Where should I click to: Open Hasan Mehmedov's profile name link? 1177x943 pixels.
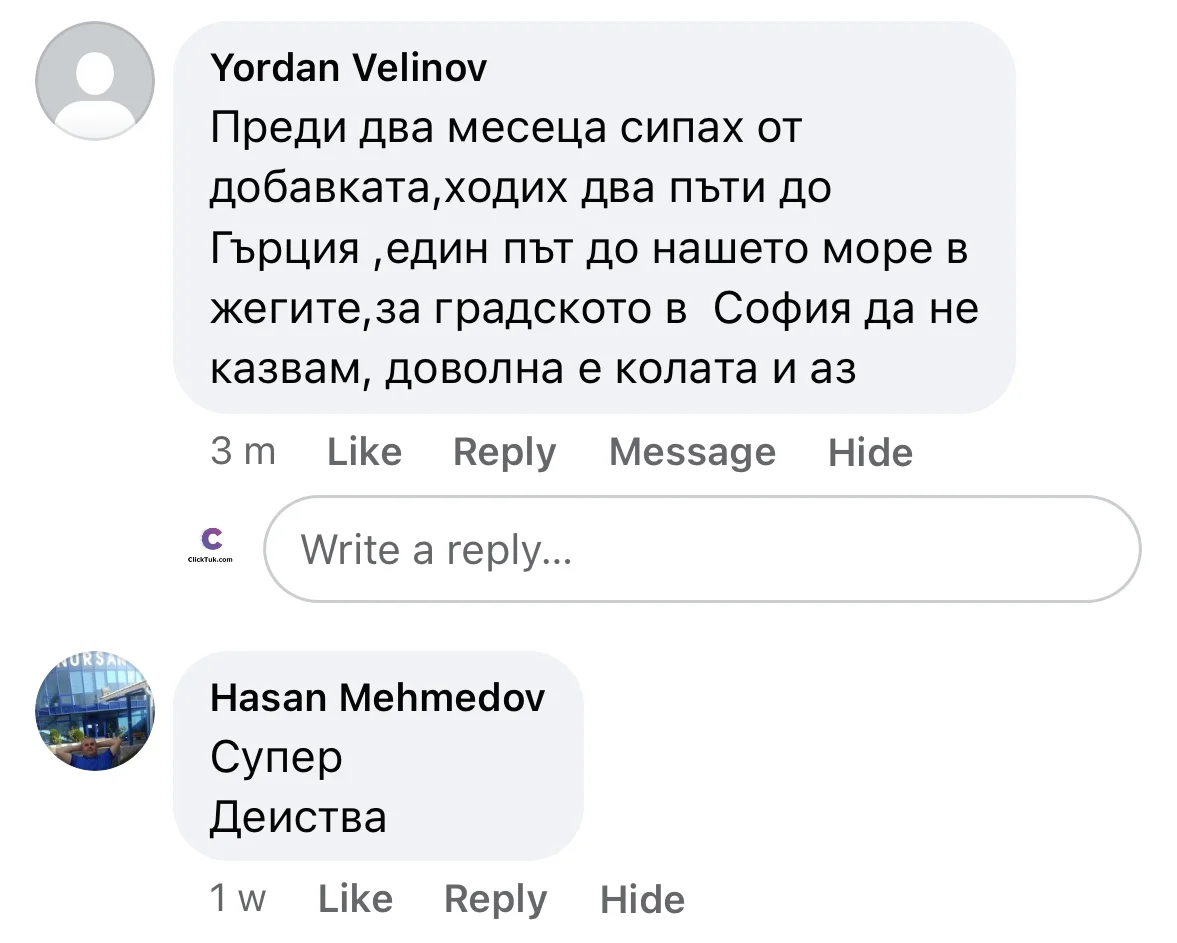click(x=378, y=697)
